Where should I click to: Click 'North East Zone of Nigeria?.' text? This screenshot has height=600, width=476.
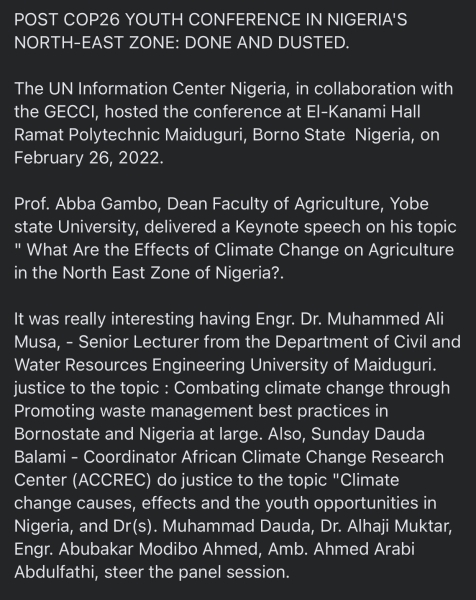[x=173, y=273]
